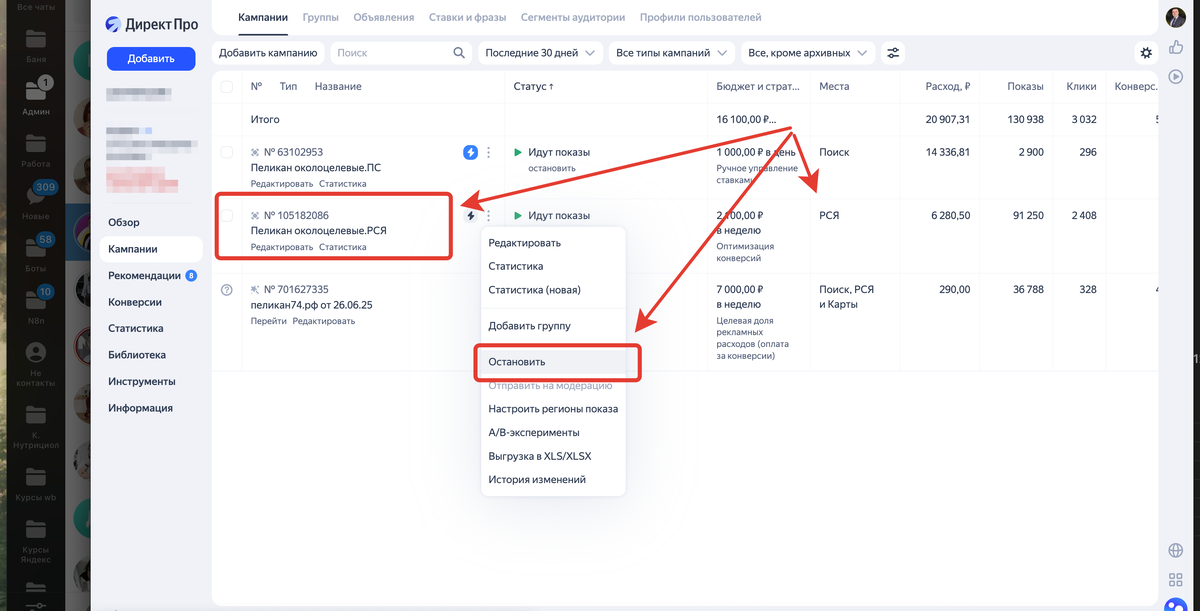Click Показы column header
The width and height of the screenshot is (1200, 611).
pyautogui.click(x=1026, y=87)
